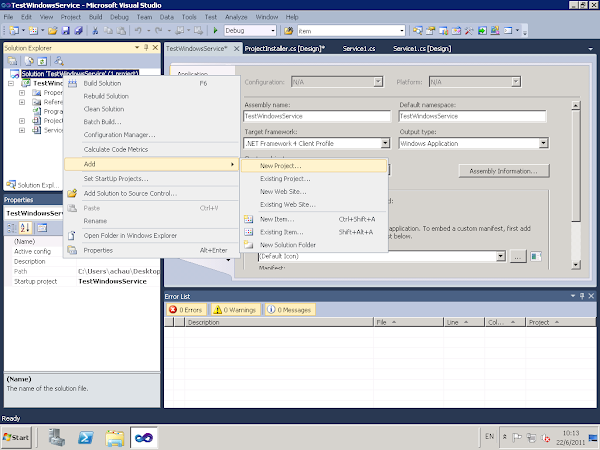Click the Assembly Information button
This screenshot has width=600, height=450.
(504, 171)
